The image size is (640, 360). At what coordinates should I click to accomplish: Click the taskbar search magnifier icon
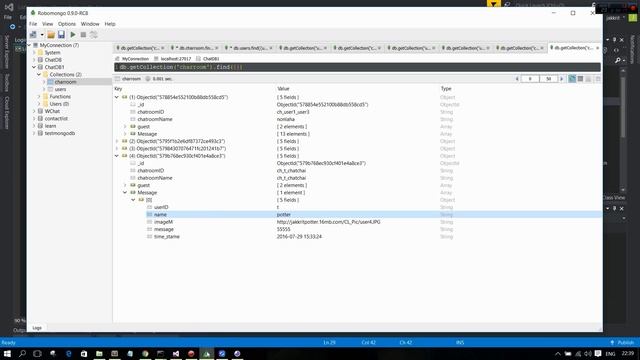[x=22, y=353]
